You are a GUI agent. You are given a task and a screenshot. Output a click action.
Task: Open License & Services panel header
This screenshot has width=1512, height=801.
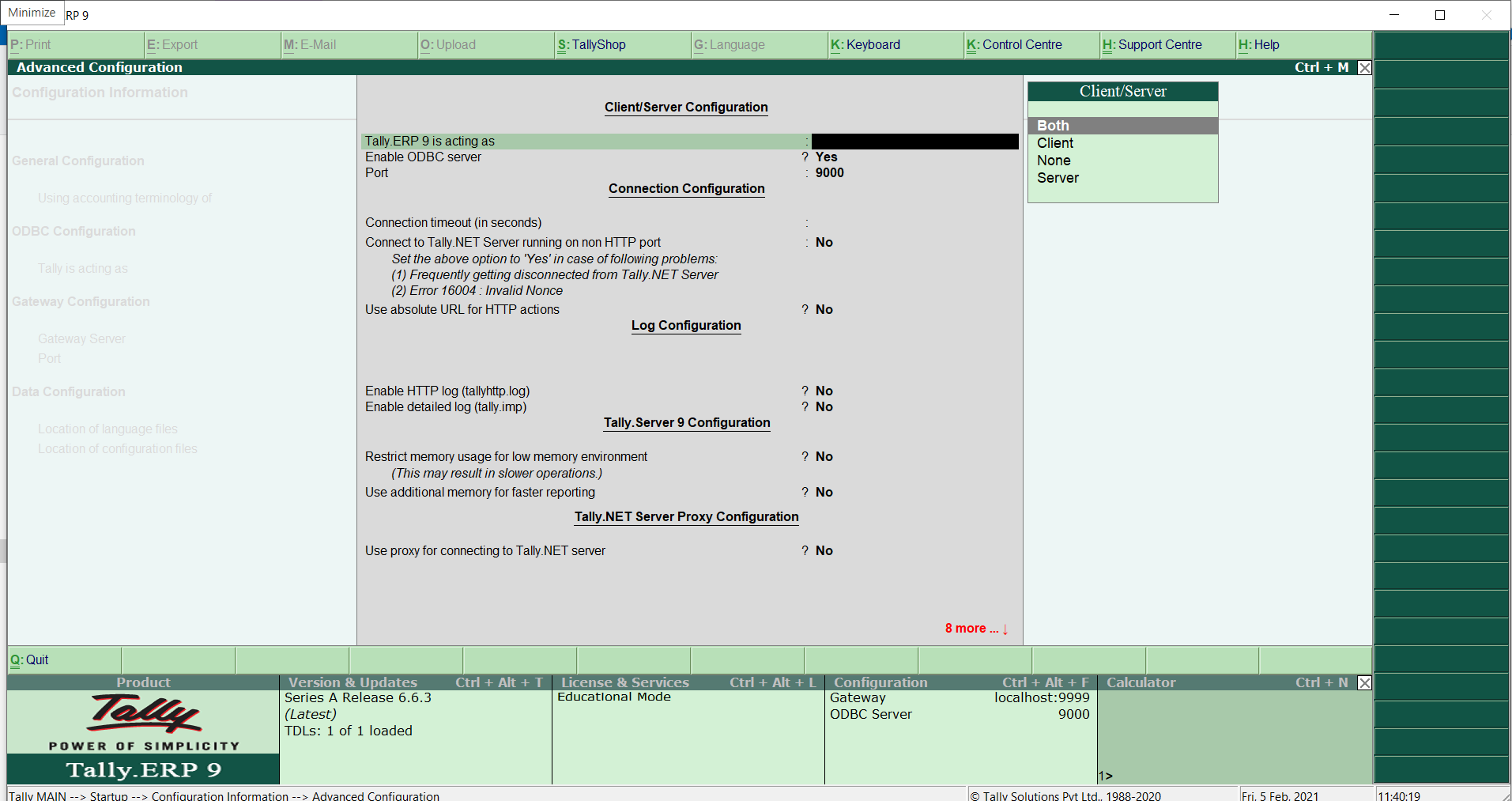[688, 682]
